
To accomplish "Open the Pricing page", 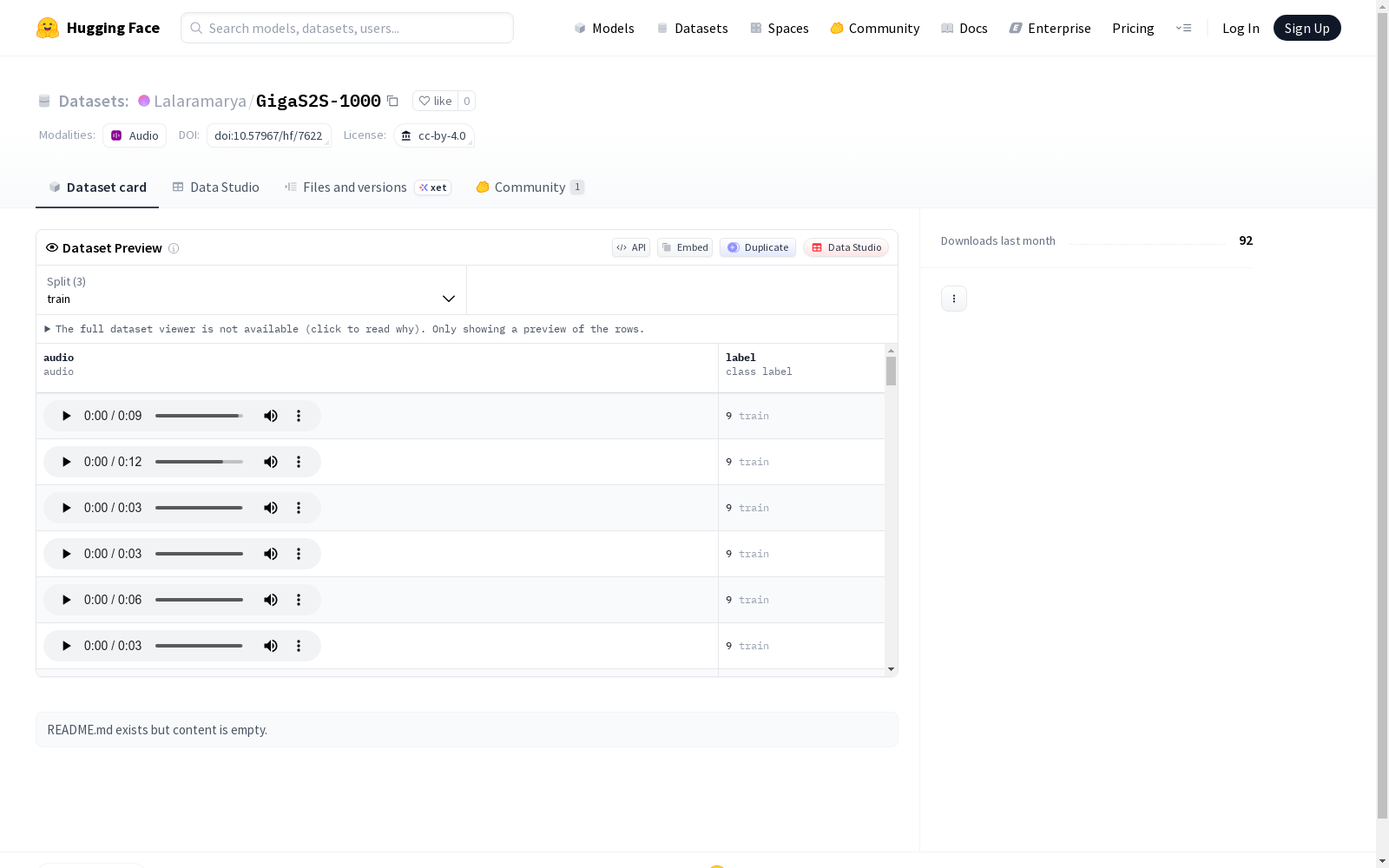I will [1133, 28].
